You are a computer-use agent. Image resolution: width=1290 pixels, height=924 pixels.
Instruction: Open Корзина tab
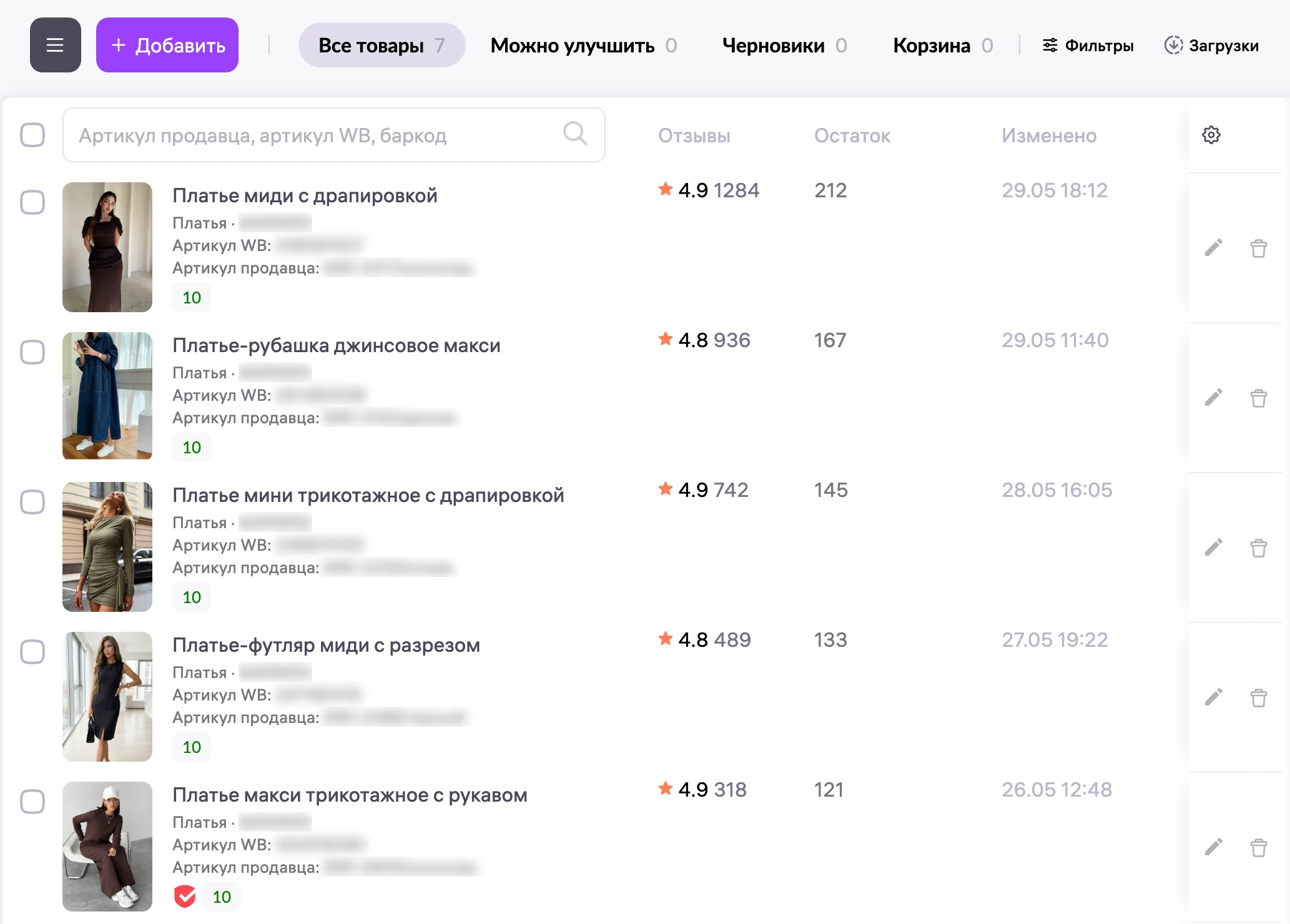[943, 45]
